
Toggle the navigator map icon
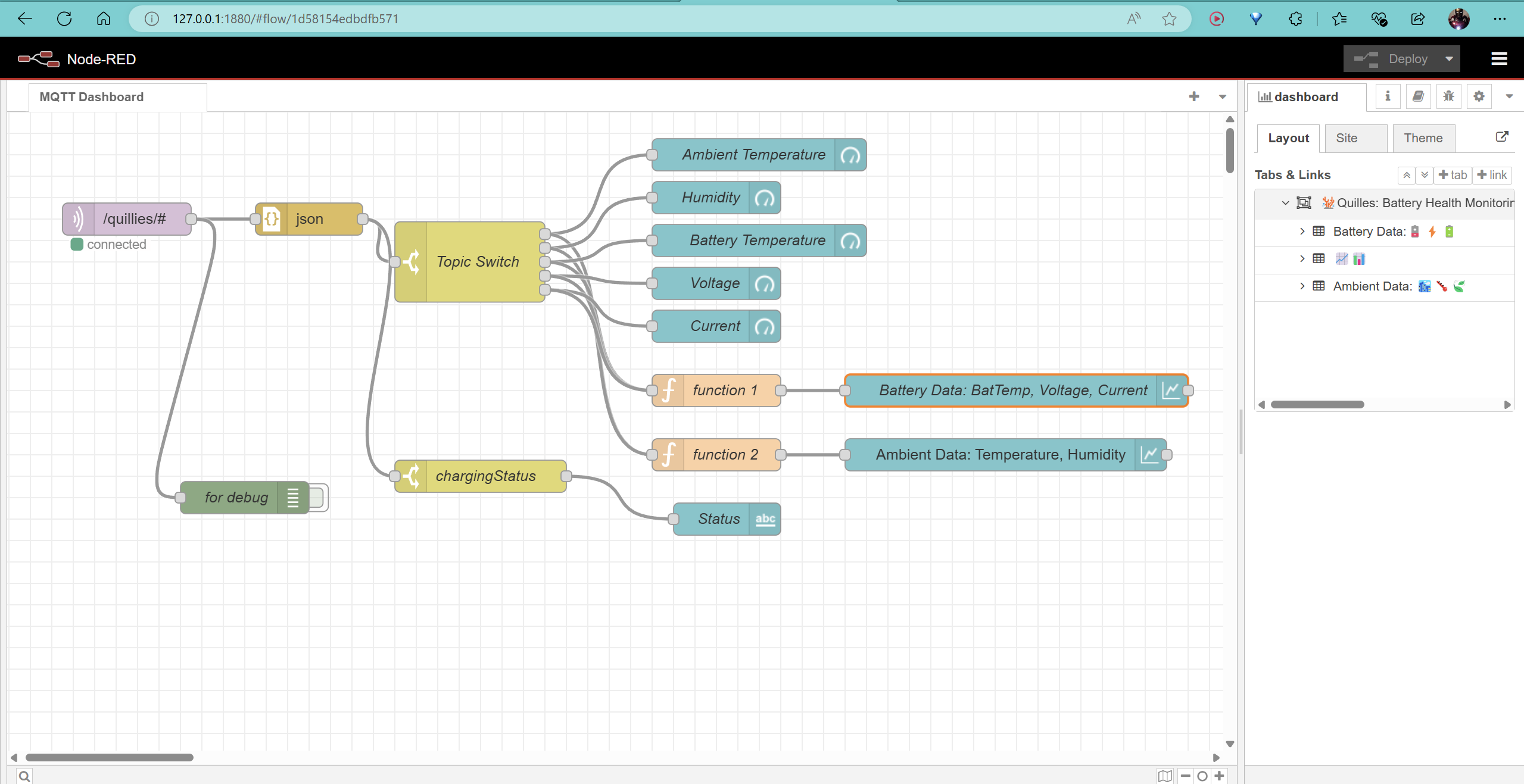1165,776
